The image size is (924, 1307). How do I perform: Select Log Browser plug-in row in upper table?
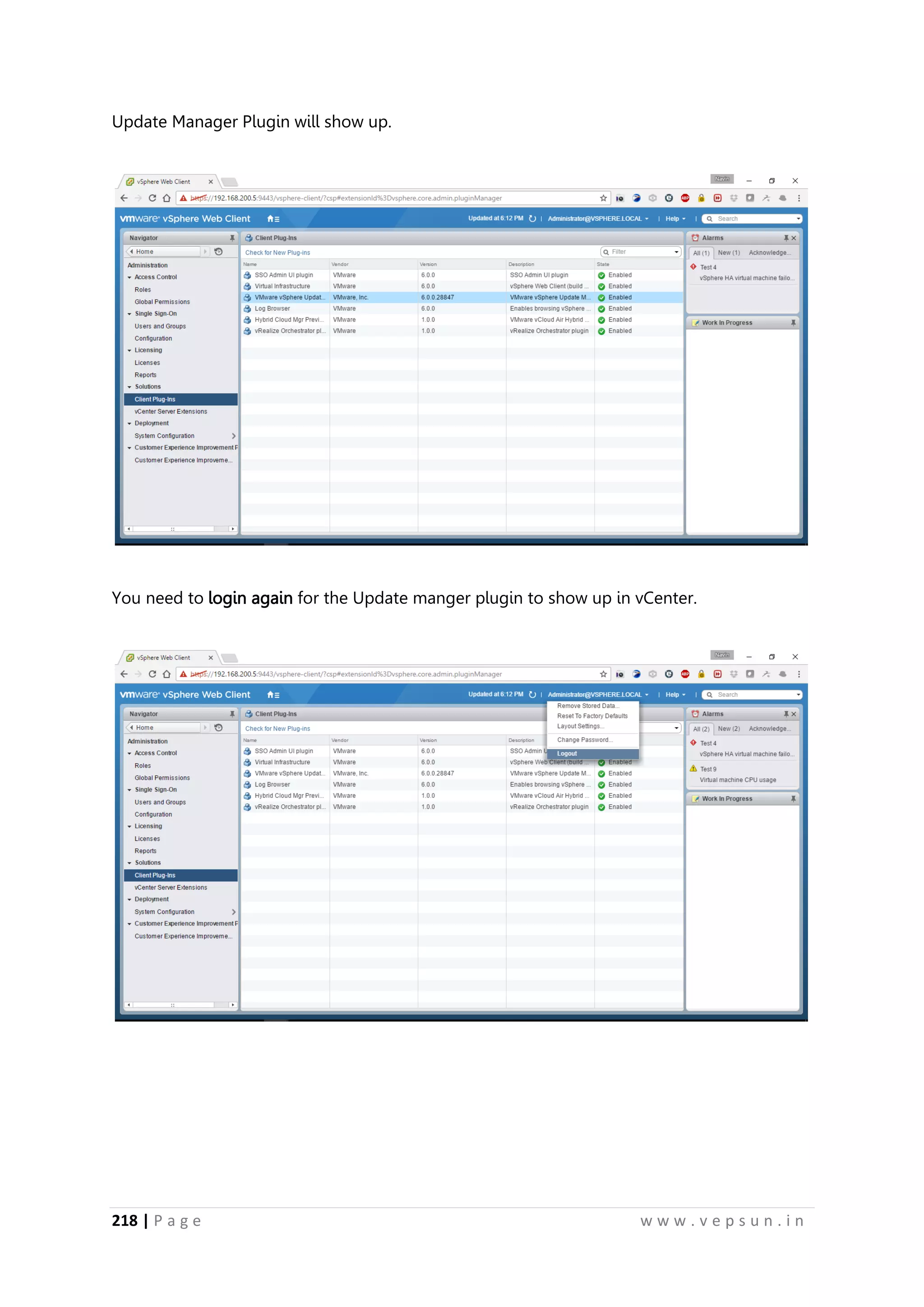point(462,309)
